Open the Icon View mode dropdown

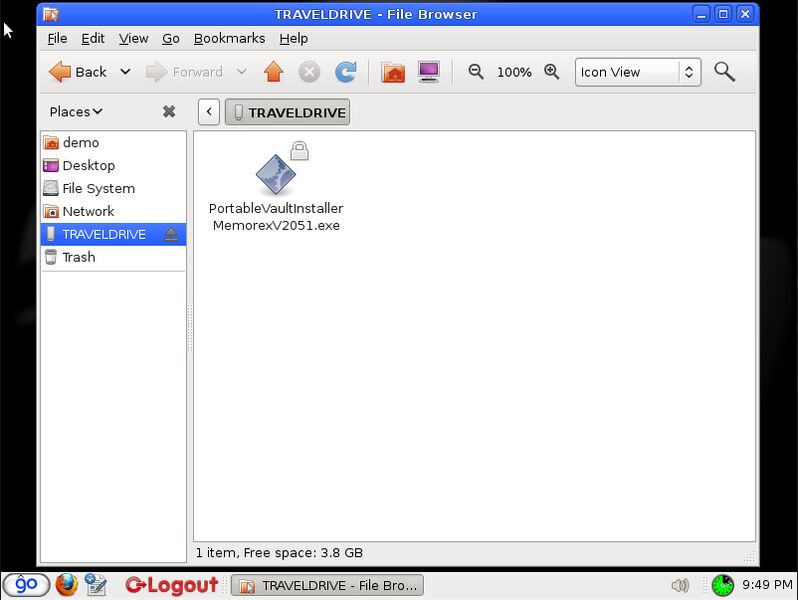click(638, 72)
